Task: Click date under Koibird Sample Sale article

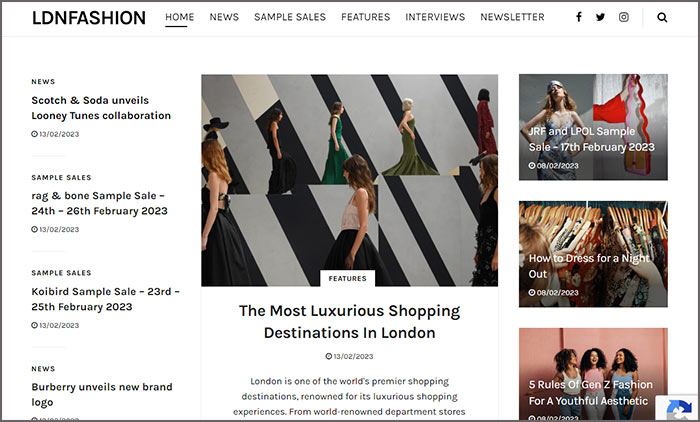Action: click(55, 325)
